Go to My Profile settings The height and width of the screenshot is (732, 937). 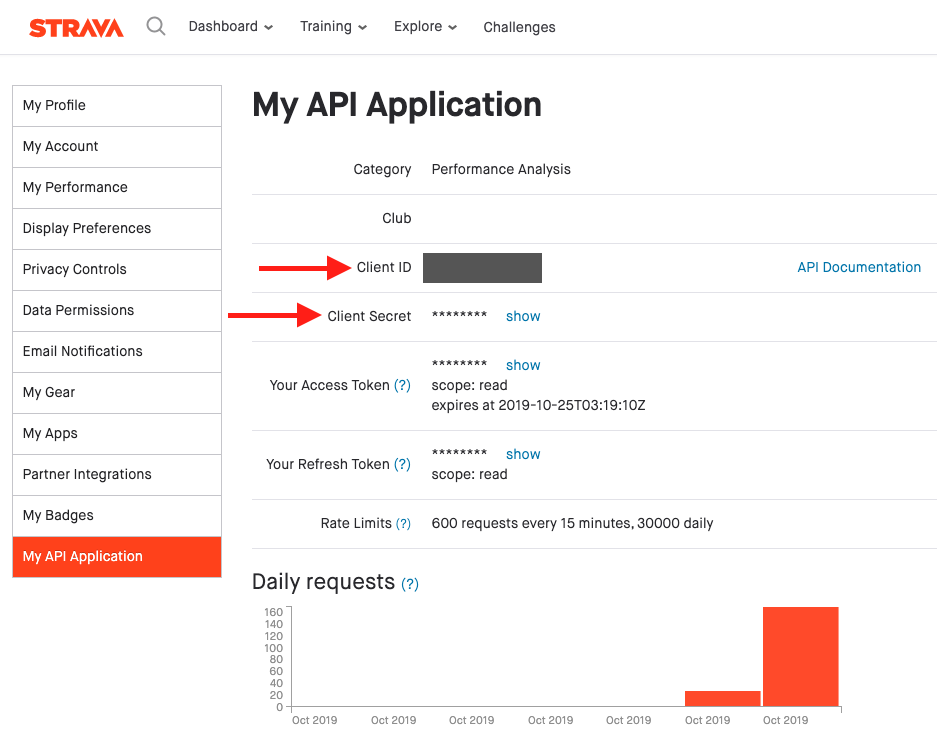(x=117, y=106)
